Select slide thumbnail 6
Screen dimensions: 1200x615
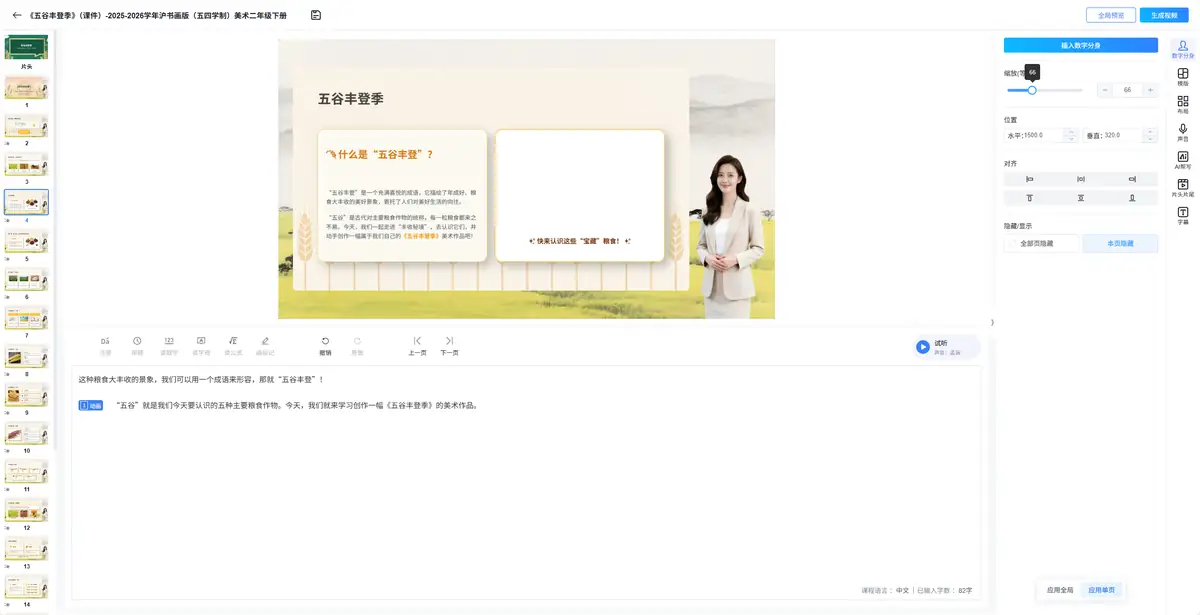[x=26, y=279]
